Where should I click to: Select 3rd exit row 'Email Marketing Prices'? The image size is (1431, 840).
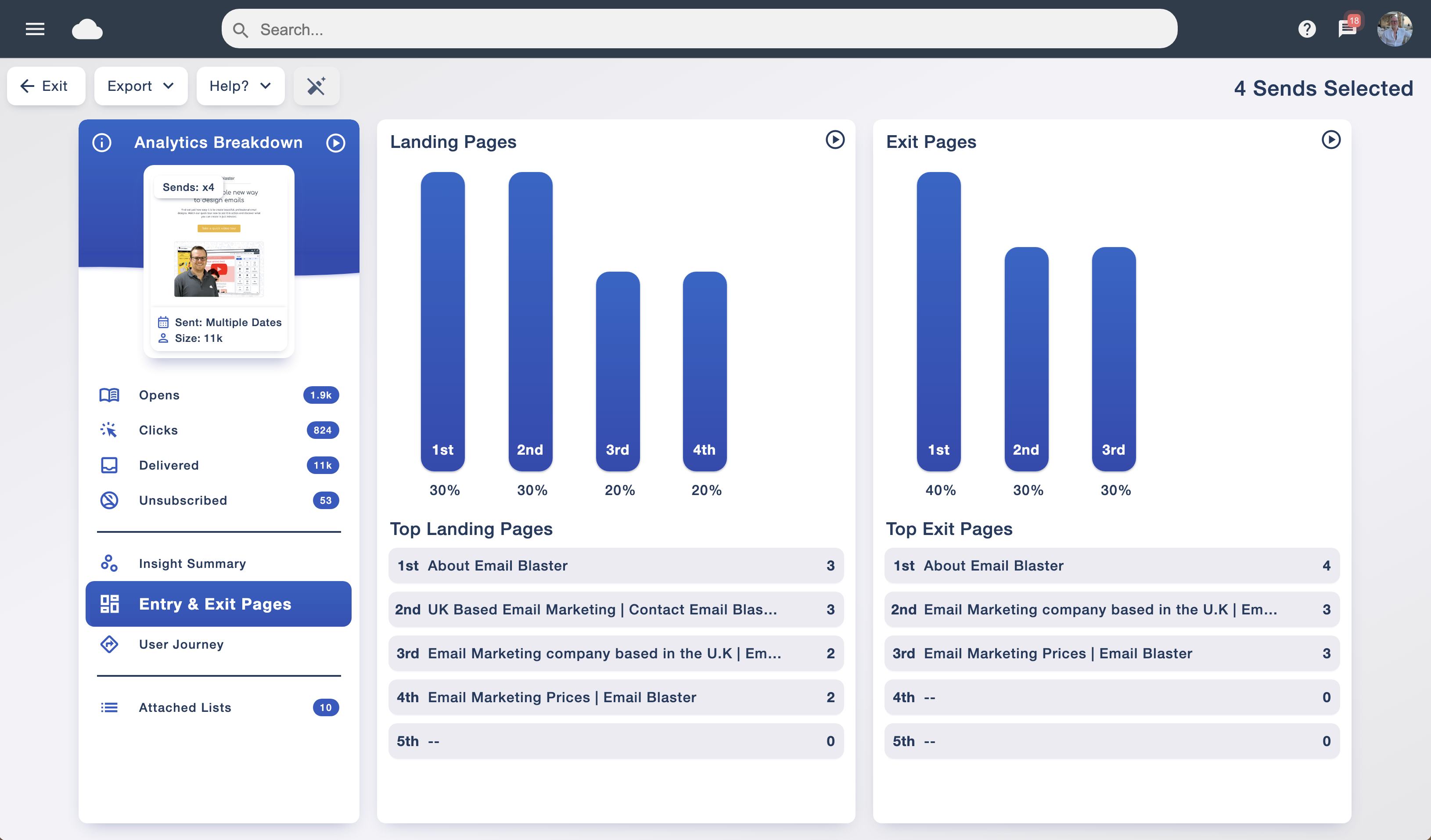[1111, 653]
